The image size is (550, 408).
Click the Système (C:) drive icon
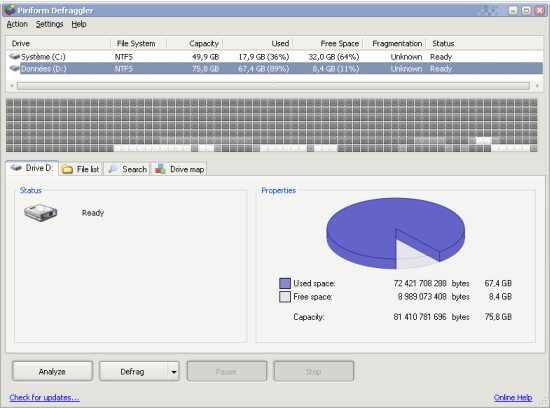point(15,56)
